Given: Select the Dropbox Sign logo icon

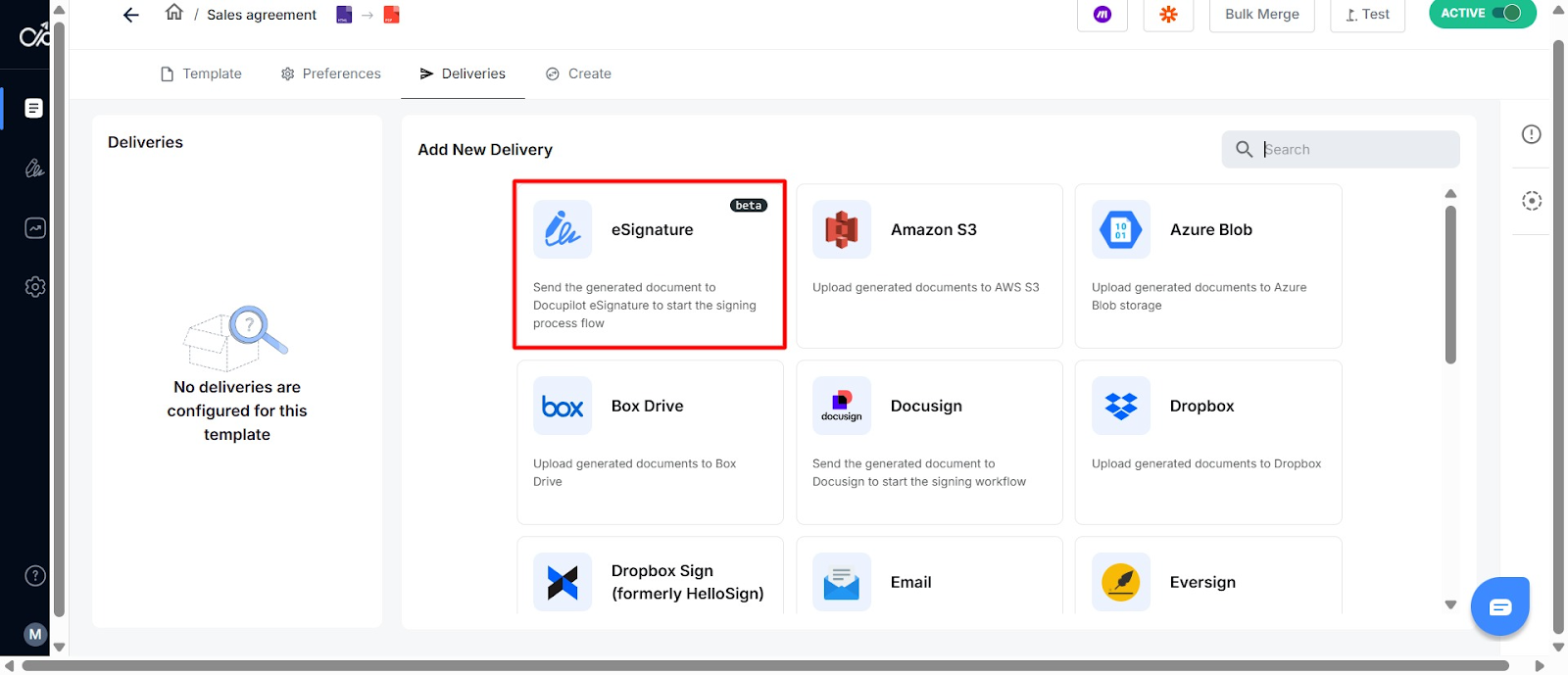Looking at the screenshot, I should pyautogui.click(x=563, y=582).
